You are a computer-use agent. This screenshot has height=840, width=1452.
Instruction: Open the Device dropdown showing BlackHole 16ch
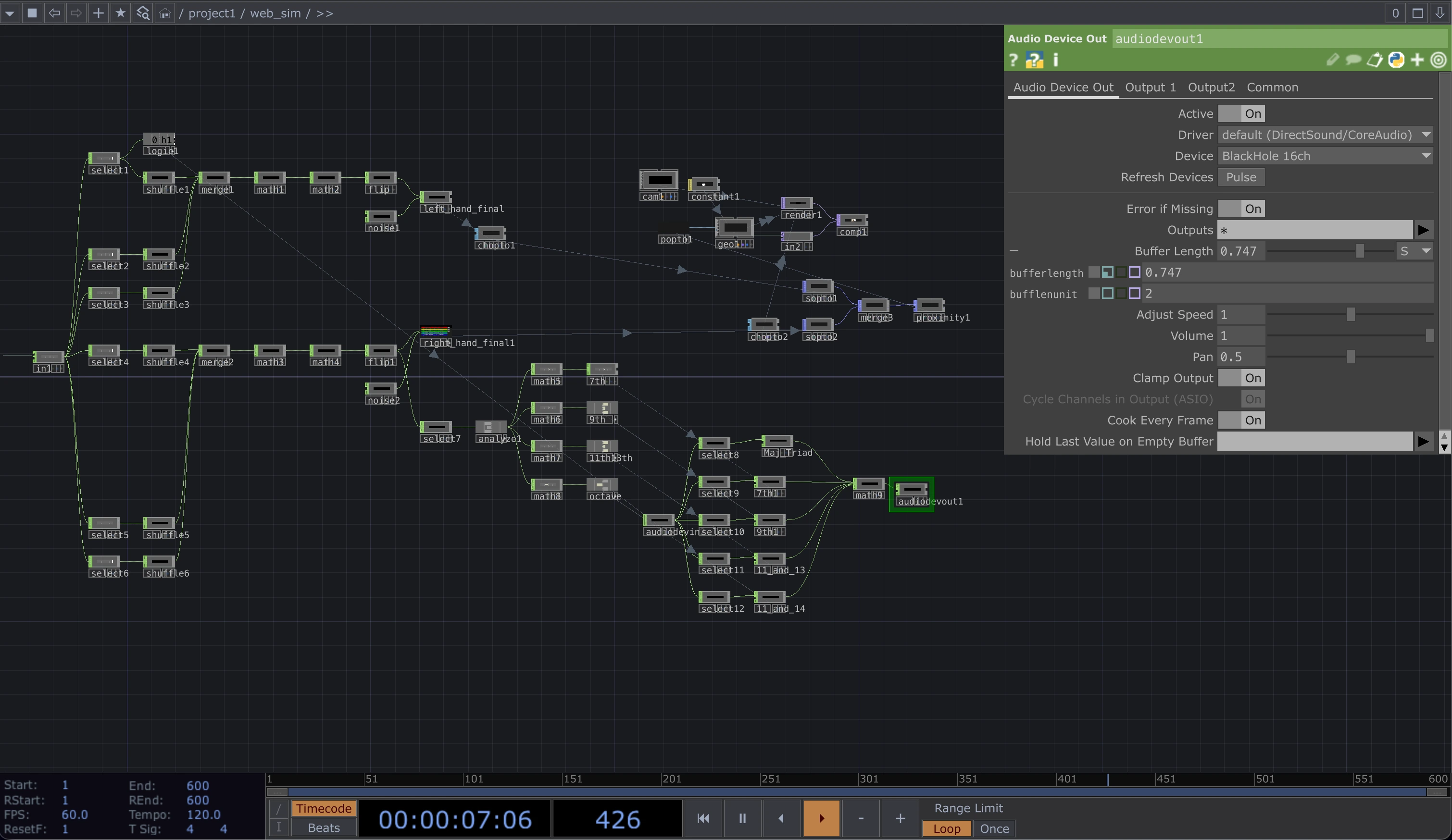coord(1325,156)
